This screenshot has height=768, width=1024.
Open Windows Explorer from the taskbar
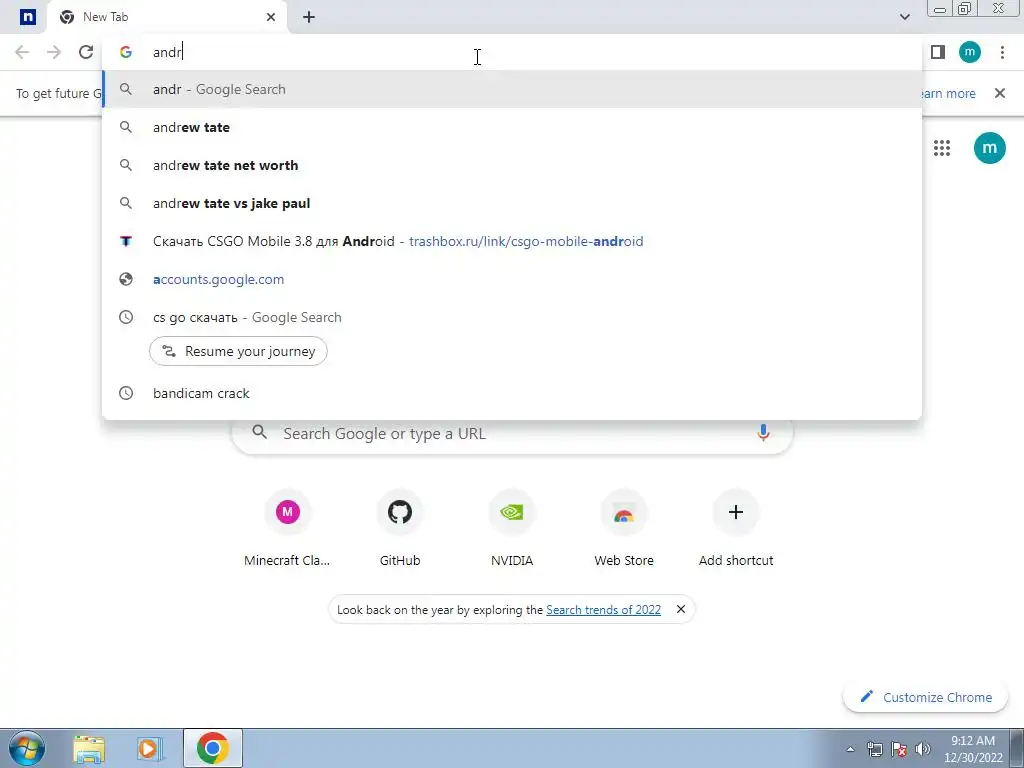coord(89,748)
